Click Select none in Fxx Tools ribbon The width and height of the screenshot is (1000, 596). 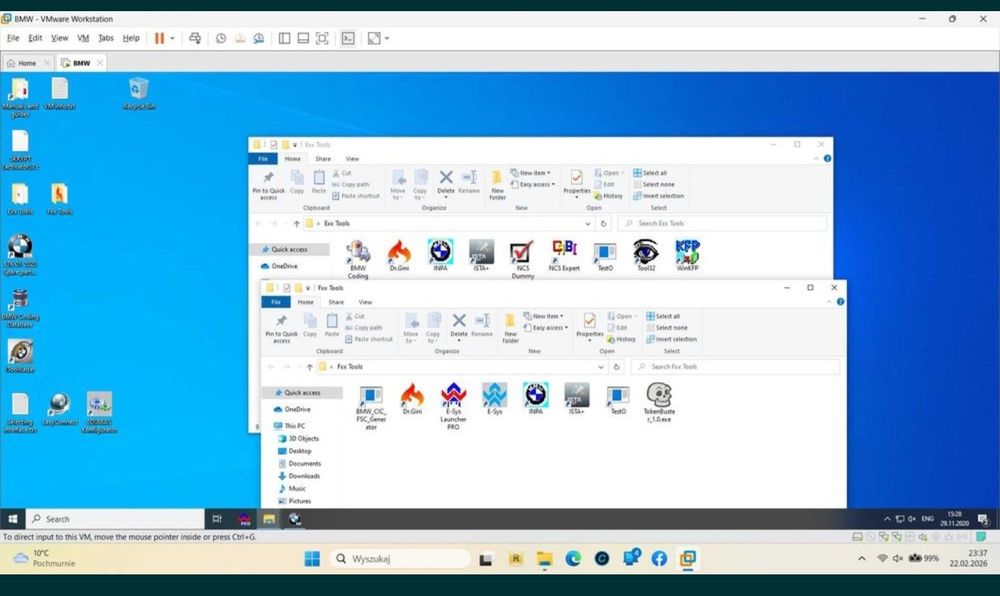tap(666, 328)
